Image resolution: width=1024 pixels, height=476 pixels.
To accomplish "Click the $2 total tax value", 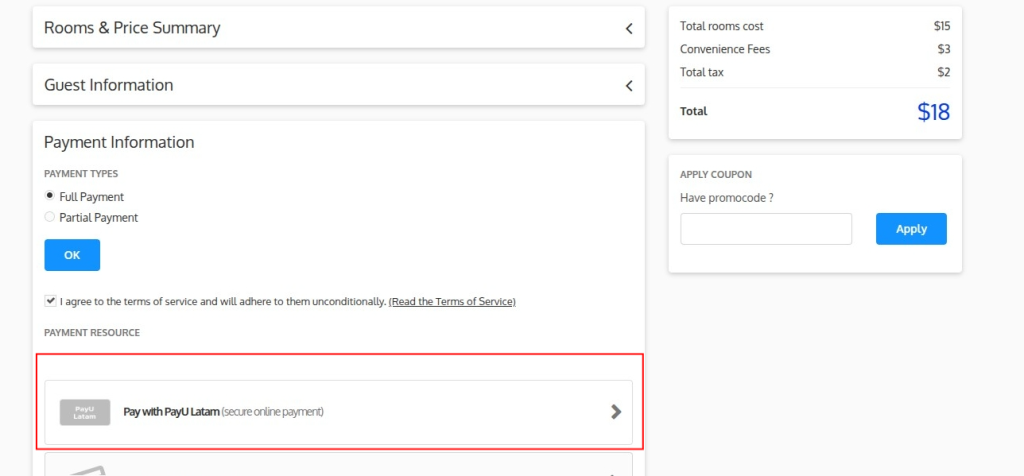I will (x=944, y=72).
